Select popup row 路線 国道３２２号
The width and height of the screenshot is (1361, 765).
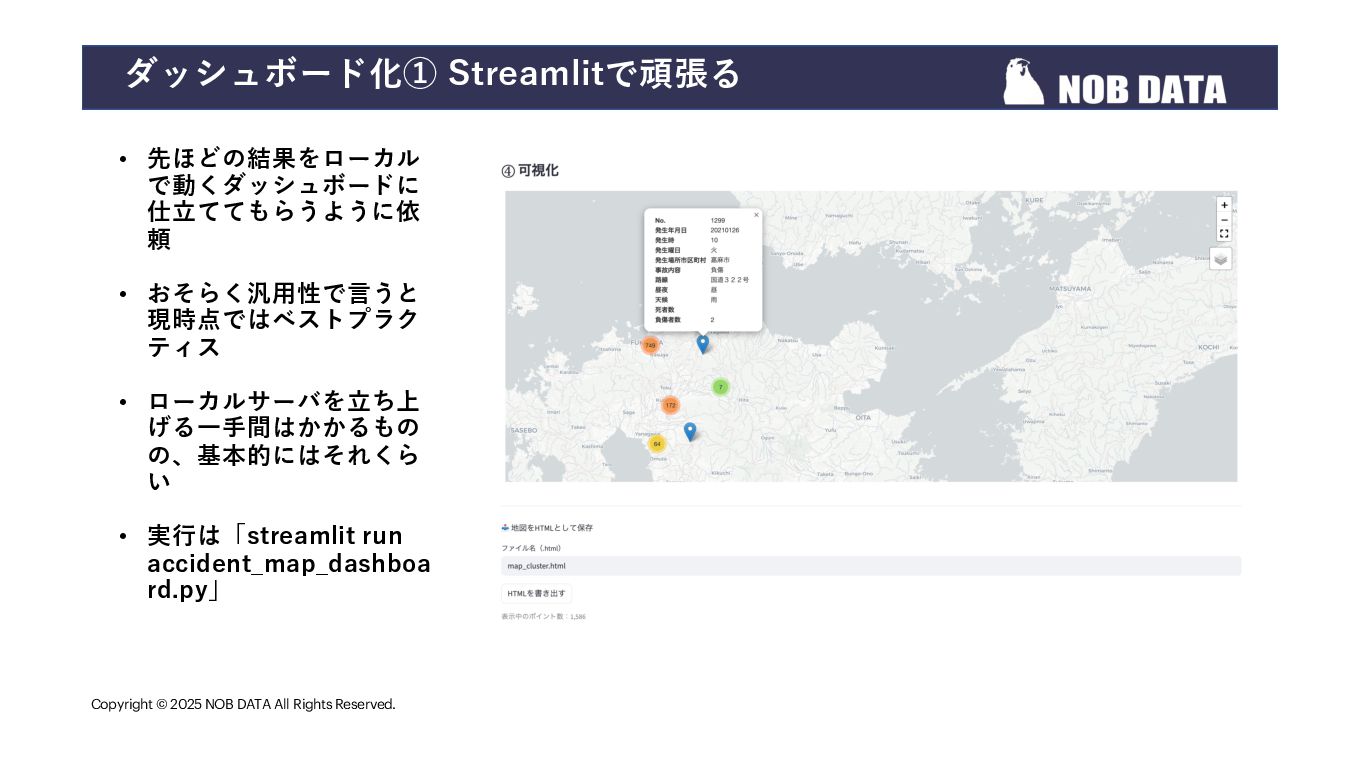click(x=702, y=280)
